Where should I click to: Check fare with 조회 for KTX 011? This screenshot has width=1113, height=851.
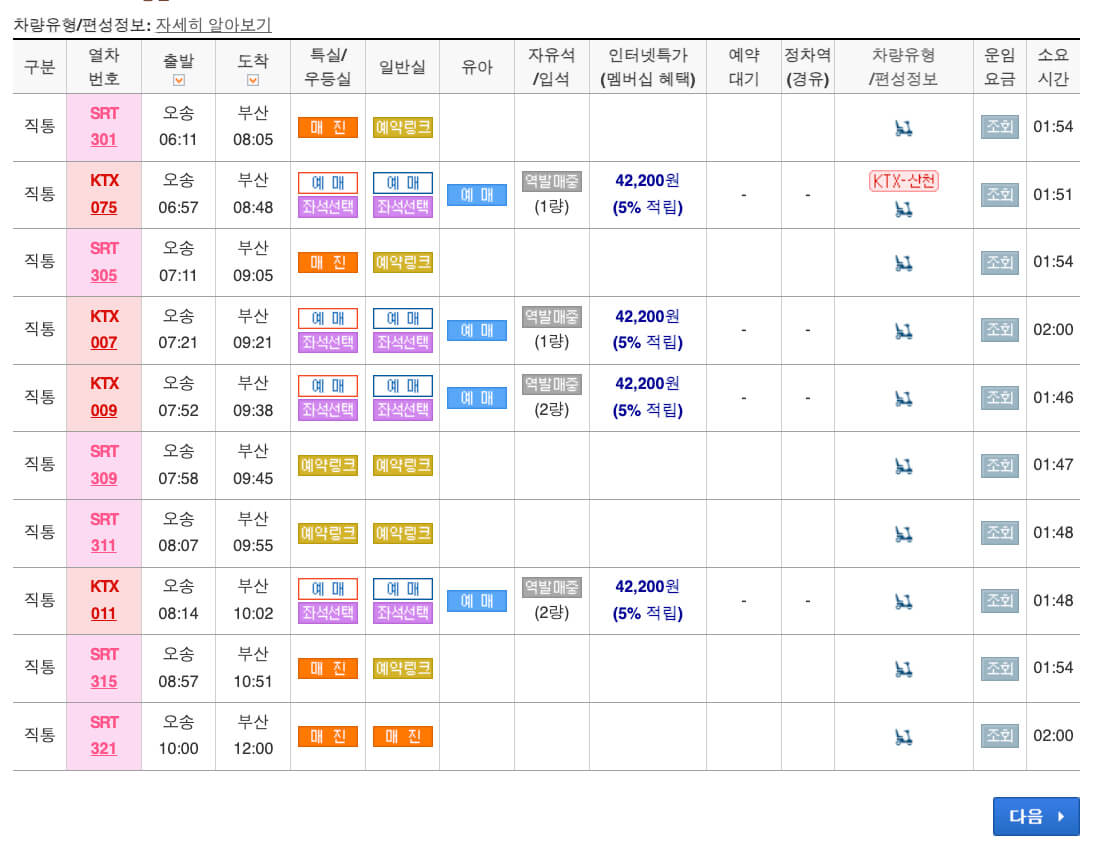coord(999,601)
